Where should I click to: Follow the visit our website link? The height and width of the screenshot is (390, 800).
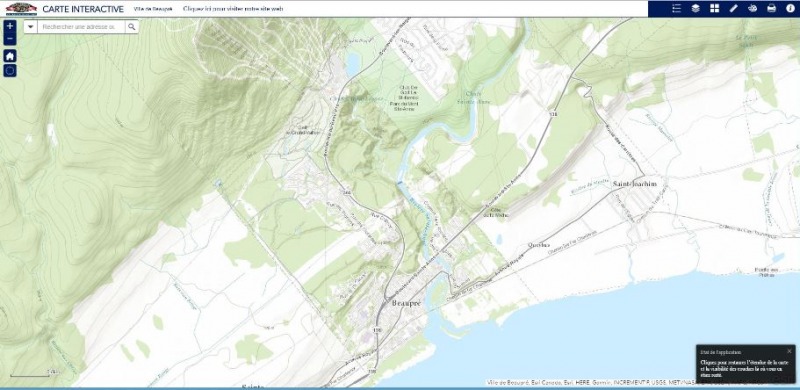233,9
